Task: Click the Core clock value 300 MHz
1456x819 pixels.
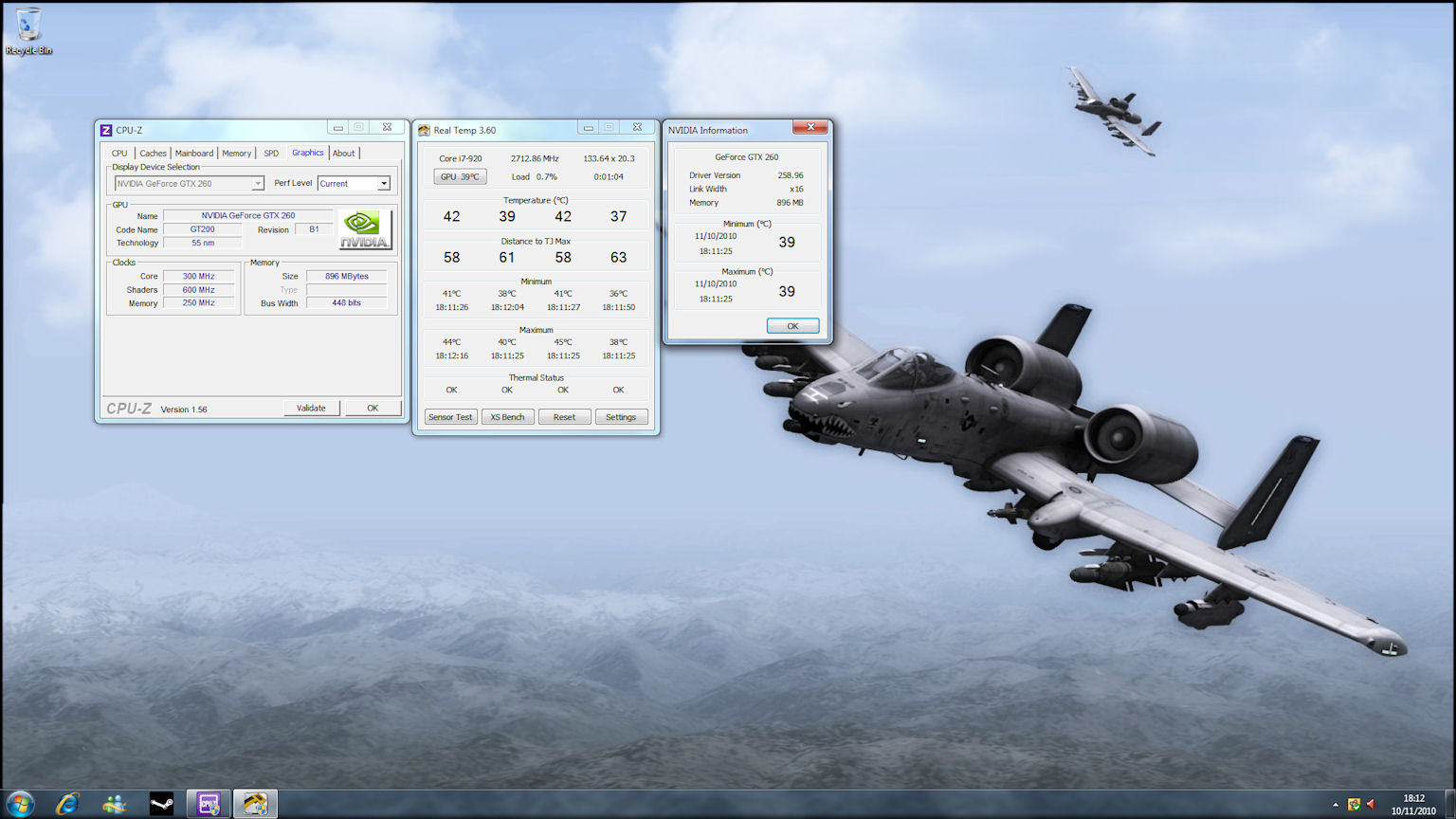Action: pyautogui.click(x=198, y=276)
